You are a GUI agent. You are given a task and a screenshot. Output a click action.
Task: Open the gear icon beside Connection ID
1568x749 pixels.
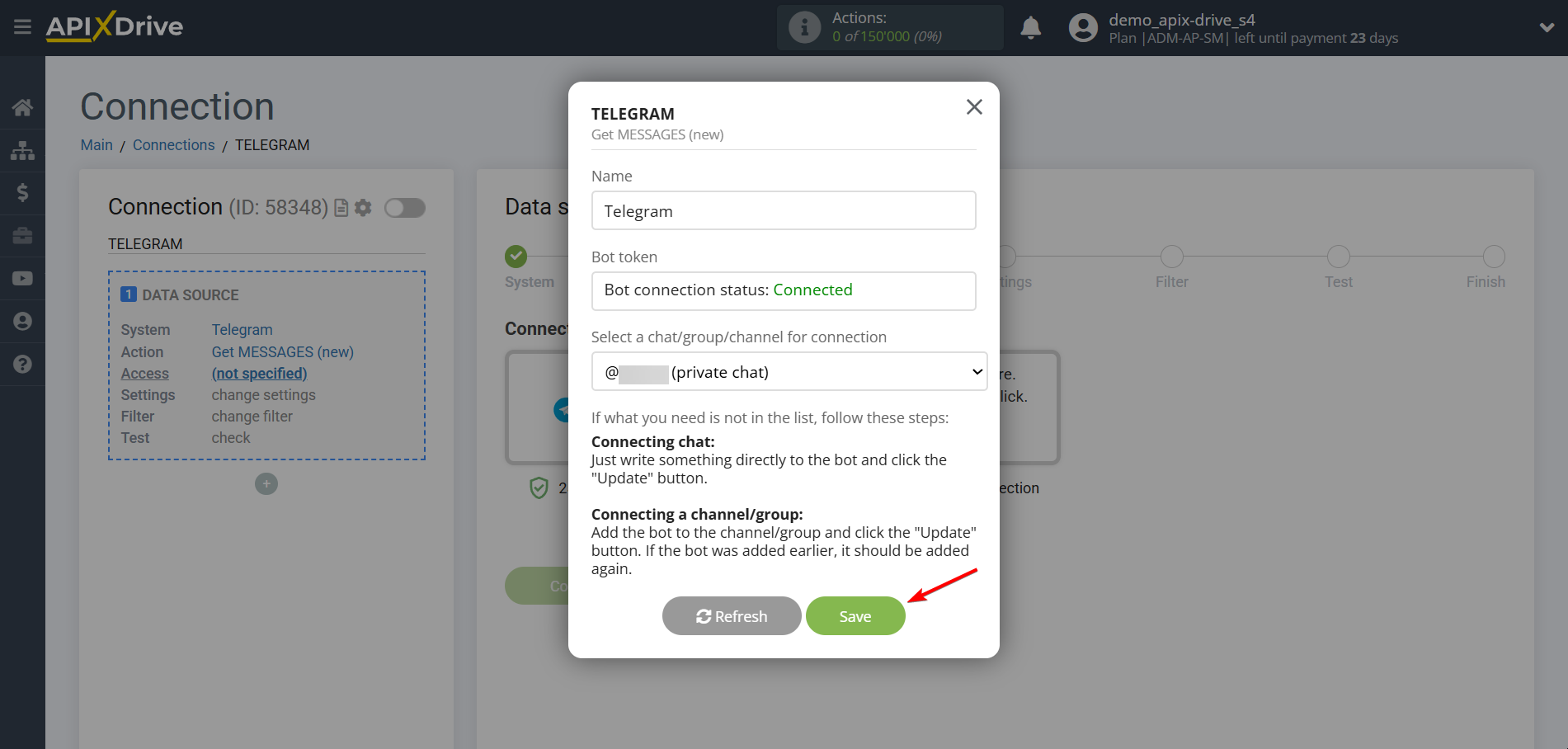pos(362,208)
